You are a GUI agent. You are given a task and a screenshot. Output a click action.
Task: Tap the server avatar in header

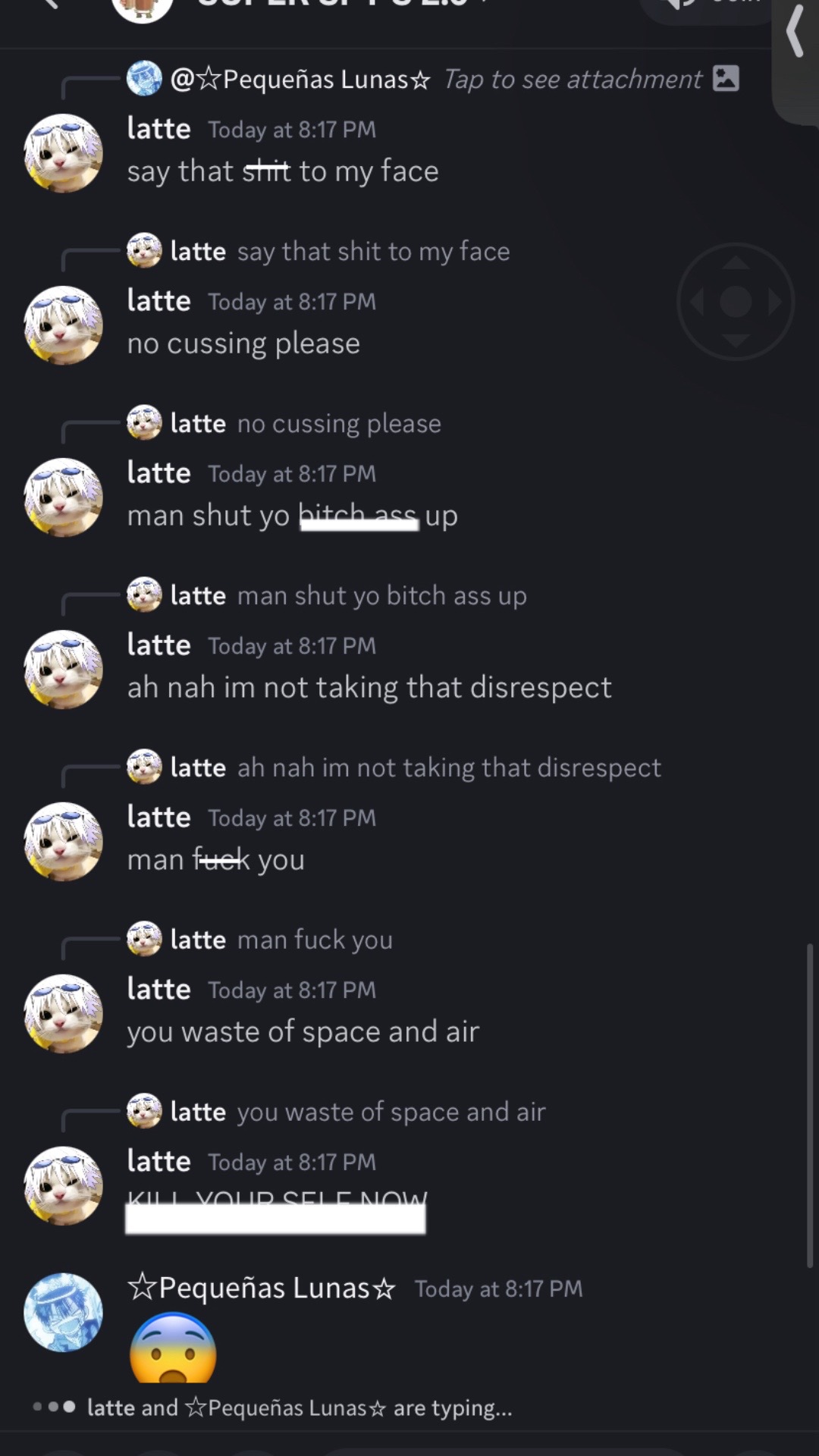tap(142, 9)
